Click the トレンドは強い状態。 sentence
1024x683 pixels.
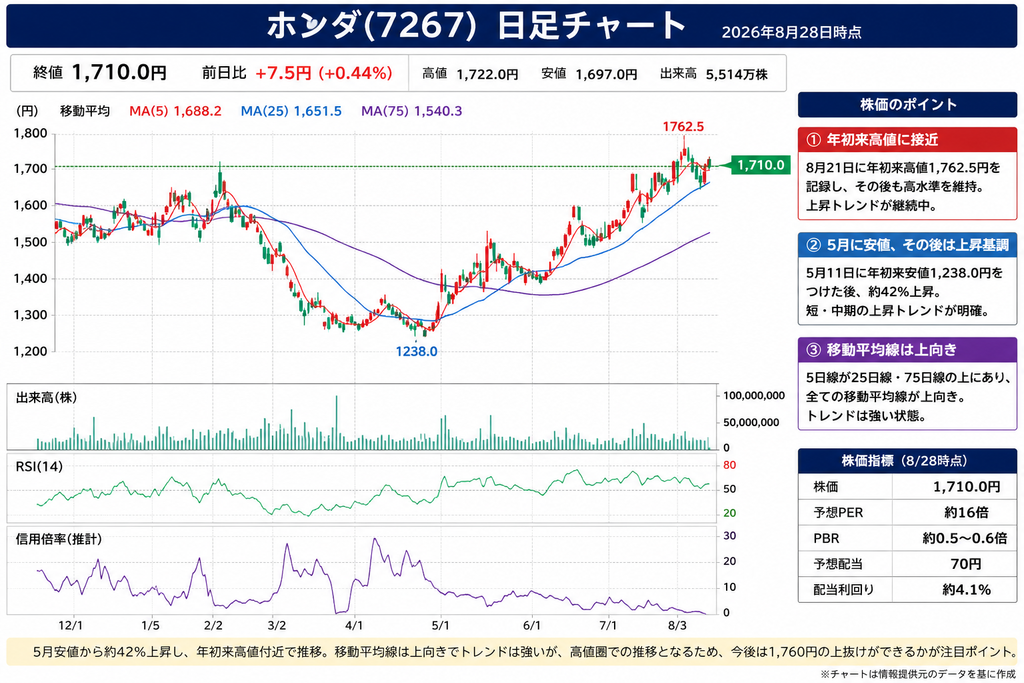pos(865,416)
